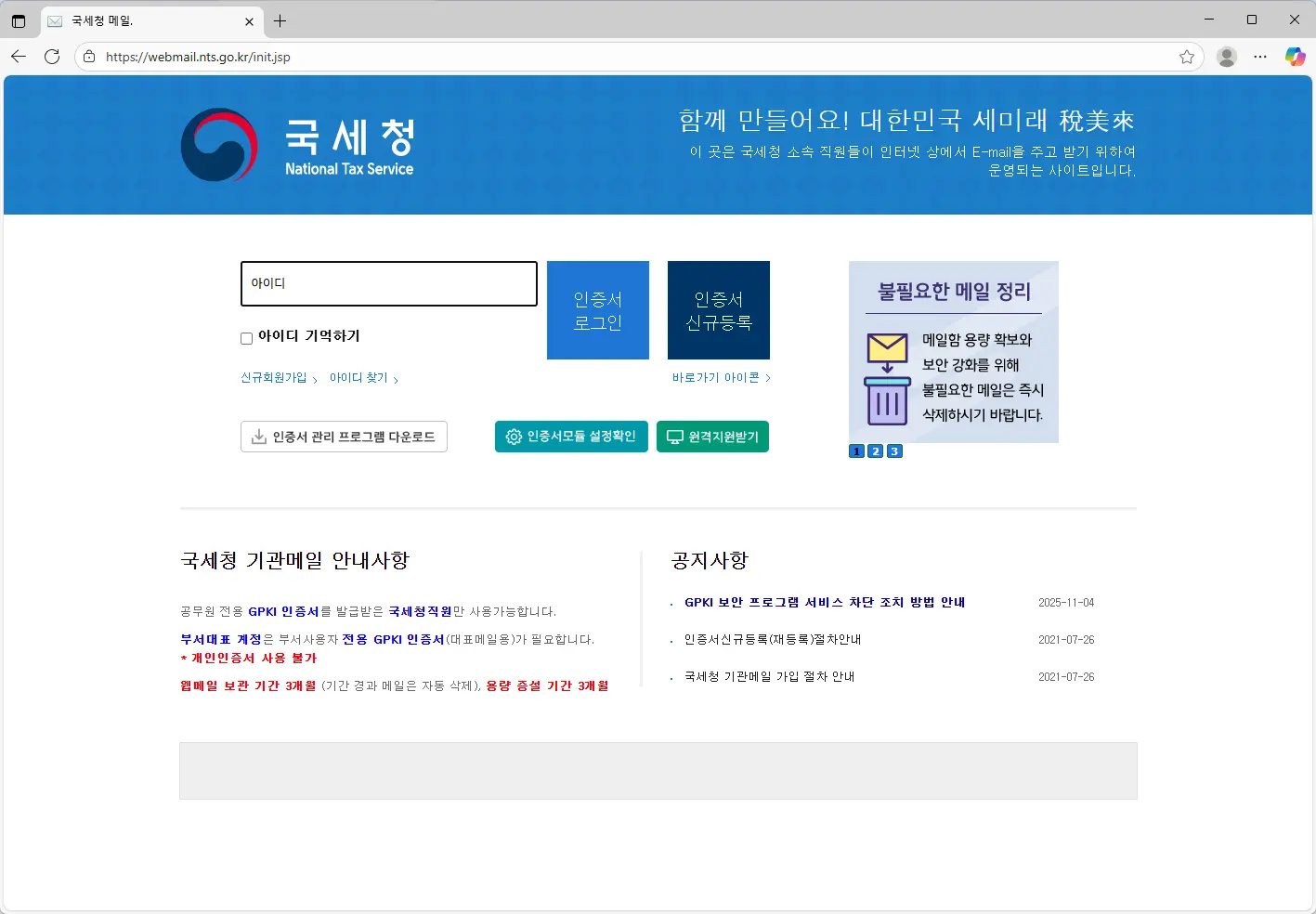1316x914 pixels.
Task: Click the browser profile avatar icon
Action: click(1227, 57)
